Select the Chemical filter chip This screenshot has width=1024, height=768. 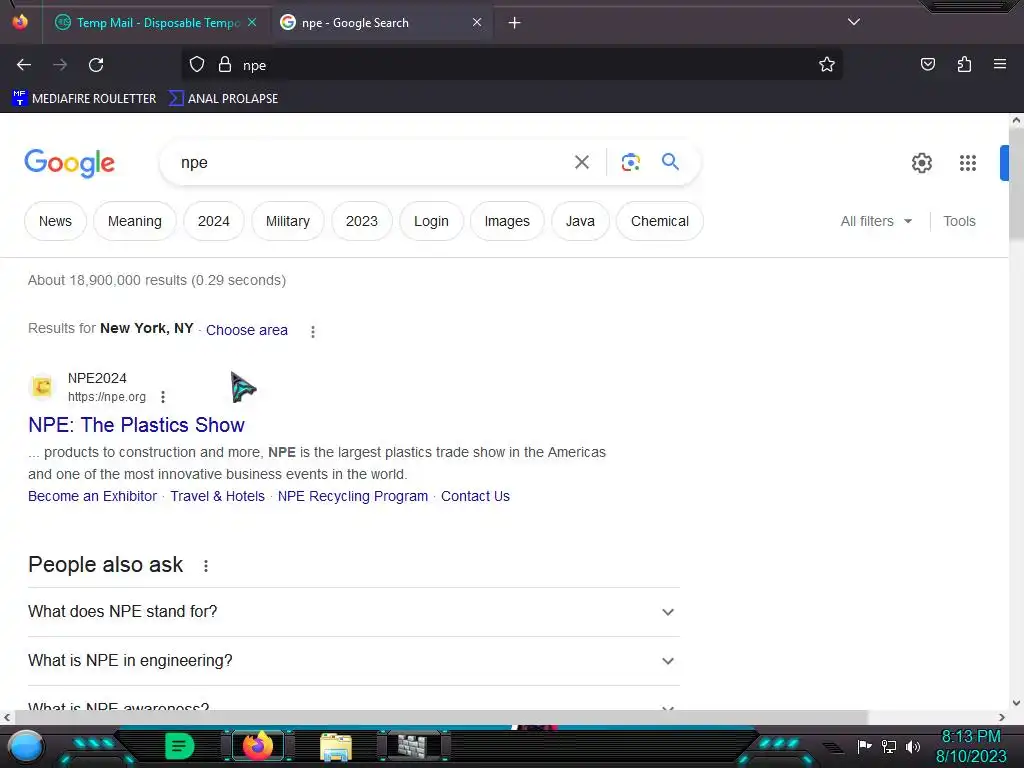[x=660, y=221]
